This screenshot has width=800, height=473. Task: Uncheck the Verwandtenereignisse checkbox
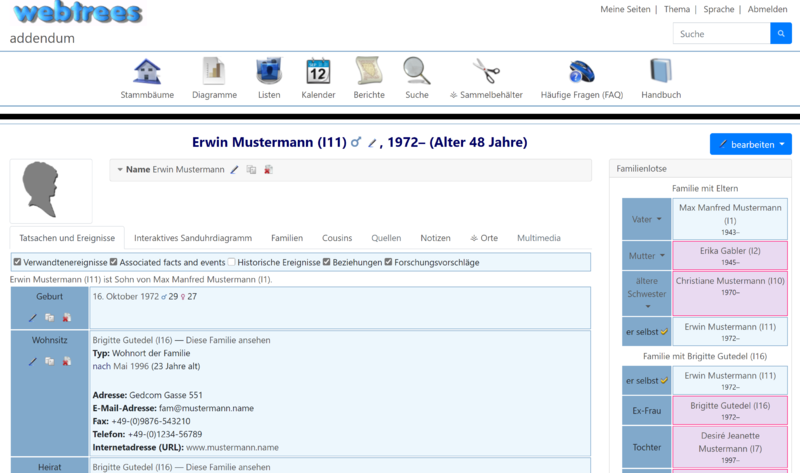17,263
